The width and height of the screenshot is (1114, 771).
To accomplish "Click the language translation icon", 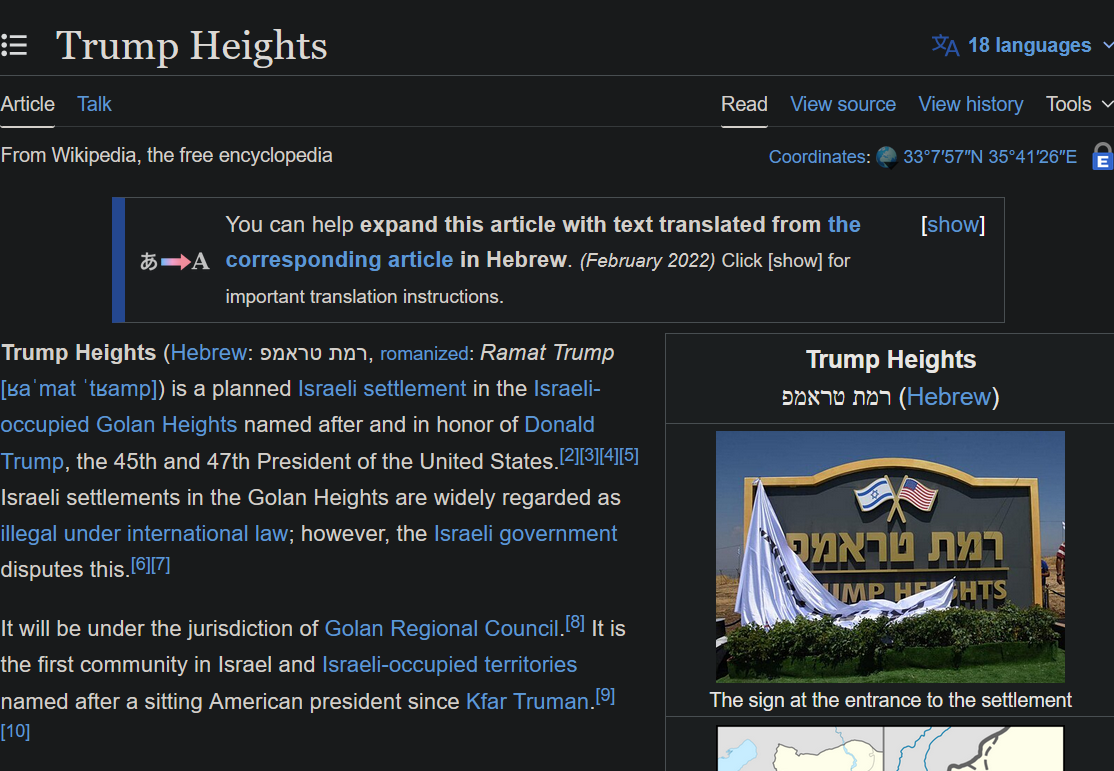I will pyautogui.click(x=945, y=45).
